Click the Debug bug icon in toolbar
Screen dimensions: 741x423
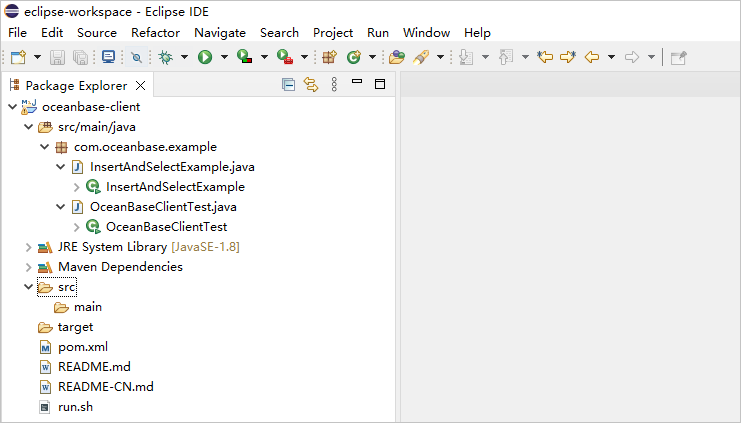pyautogui.click(x=166, y=58)
